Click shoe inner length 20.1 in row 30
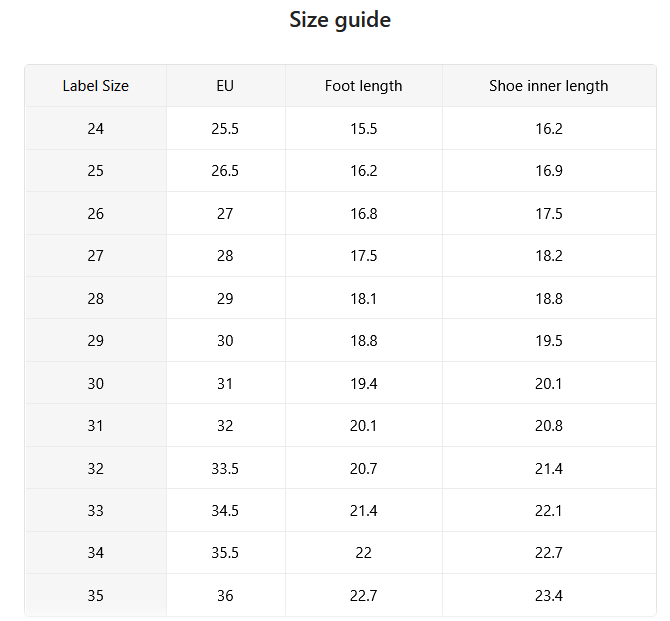Image resolution: width=670 pixels, height=621 pixels. 549,383
